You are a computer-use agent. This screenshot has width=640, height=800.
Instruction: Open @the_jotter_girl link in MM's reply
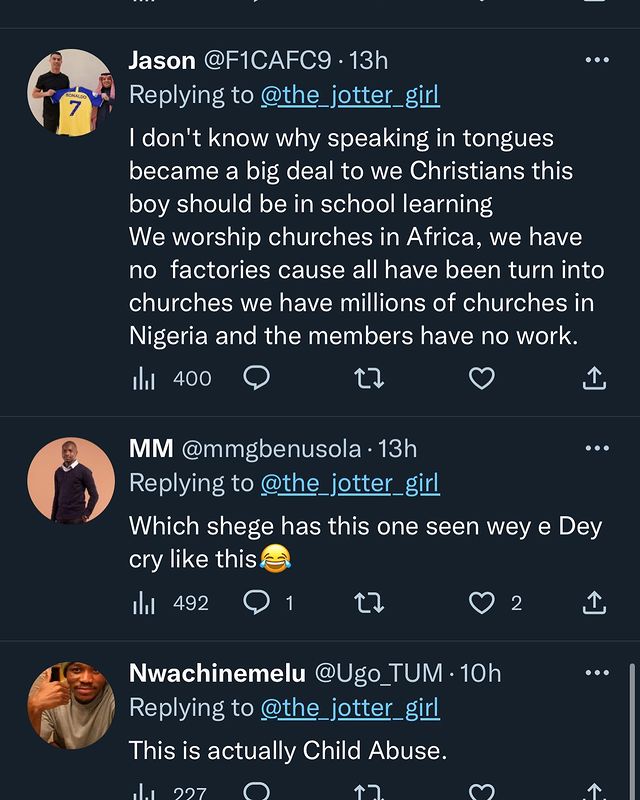(x=350, y=483)
